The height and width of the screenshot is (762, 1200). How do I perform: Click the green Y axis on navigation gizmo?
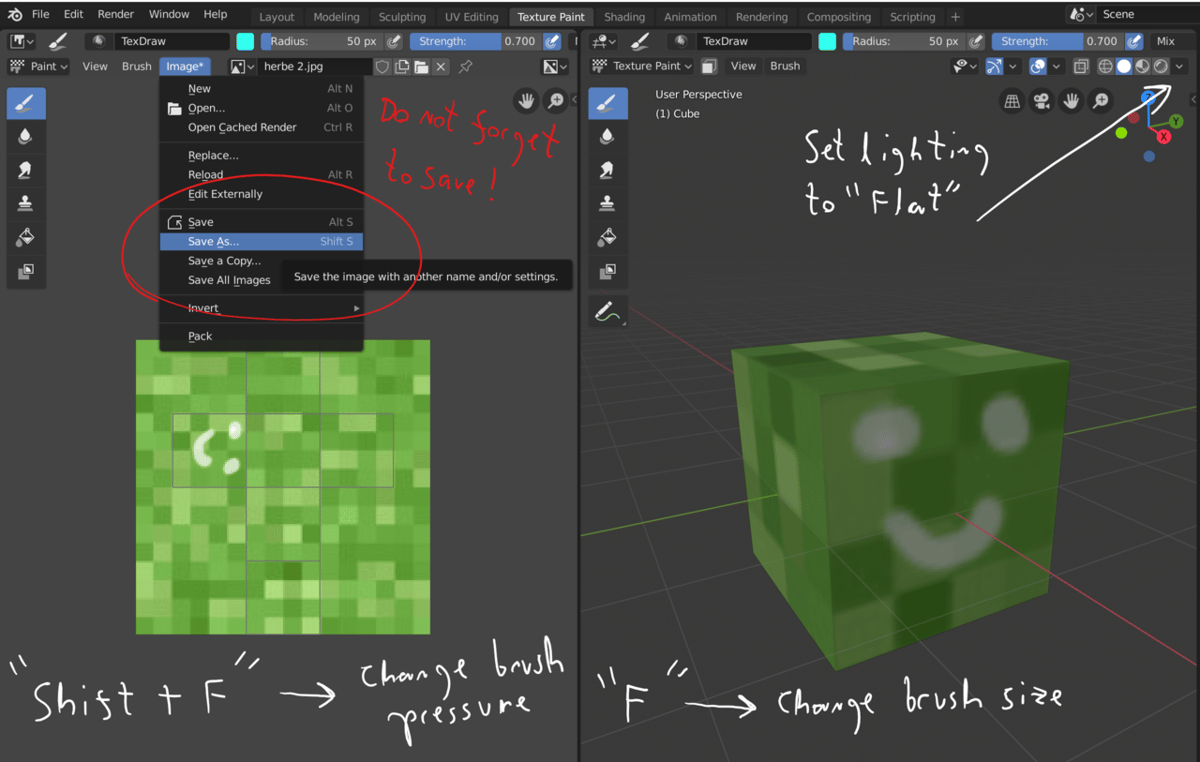pyautogui.click(x=1176, y=121)
